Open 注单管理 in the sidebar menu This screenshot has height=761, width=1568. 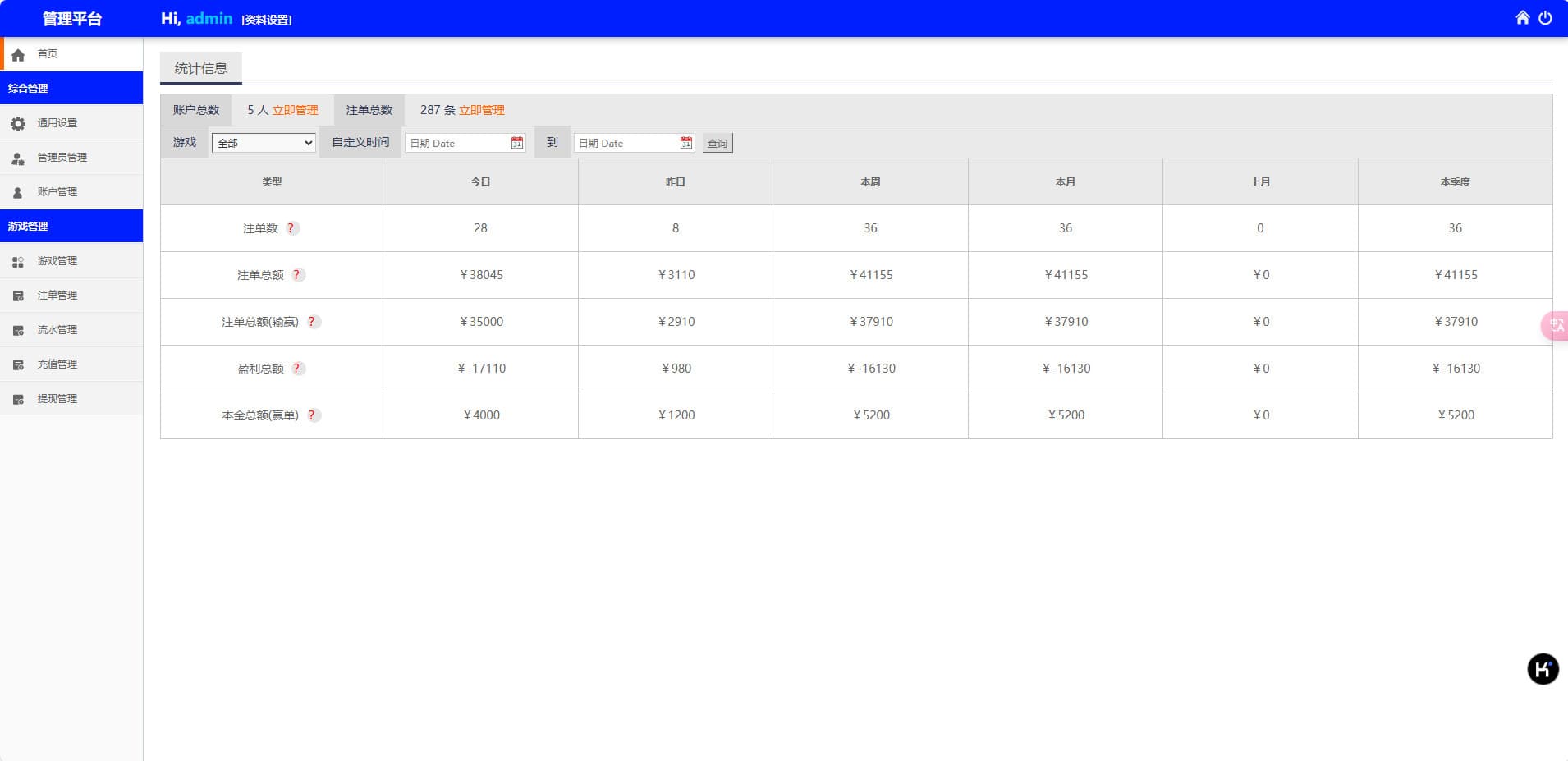pos(57,296)
